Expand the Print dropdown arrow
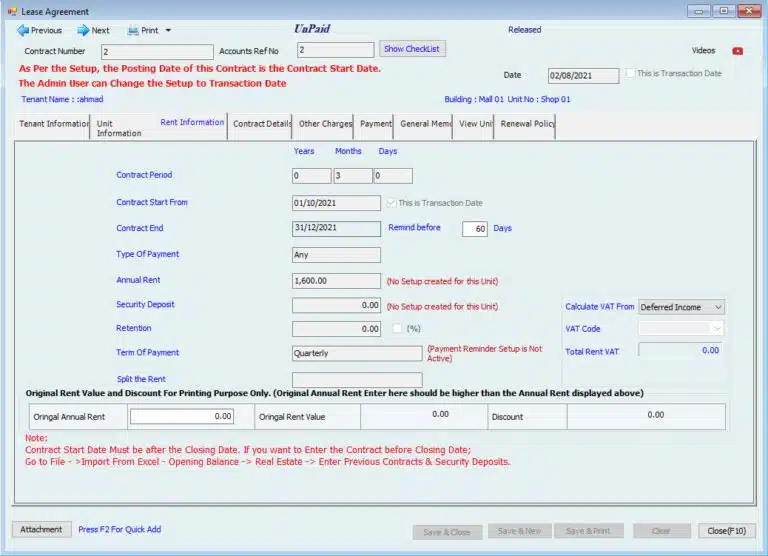Screen dimensions: 768x556 168,31
